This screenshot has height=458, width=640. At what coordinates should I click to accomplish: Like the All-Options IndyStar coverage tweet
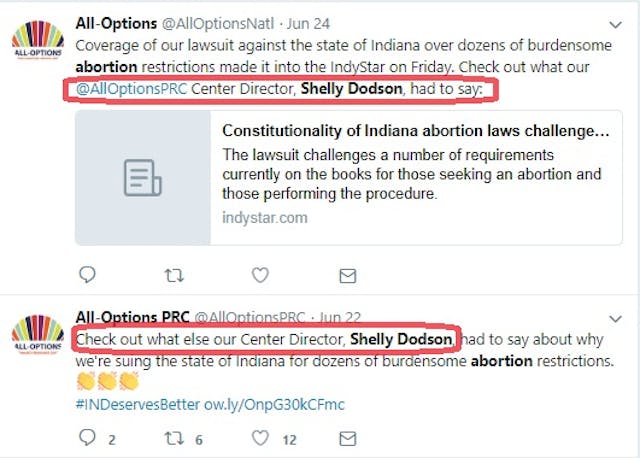coord(260,274)
